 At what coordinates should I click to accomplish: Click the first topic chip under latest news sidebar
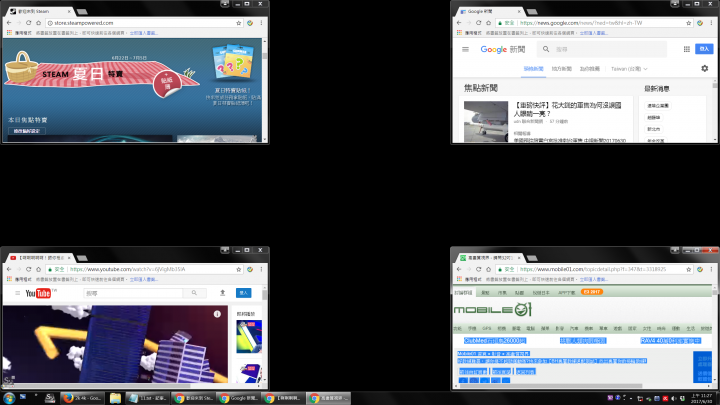(658, 106)
